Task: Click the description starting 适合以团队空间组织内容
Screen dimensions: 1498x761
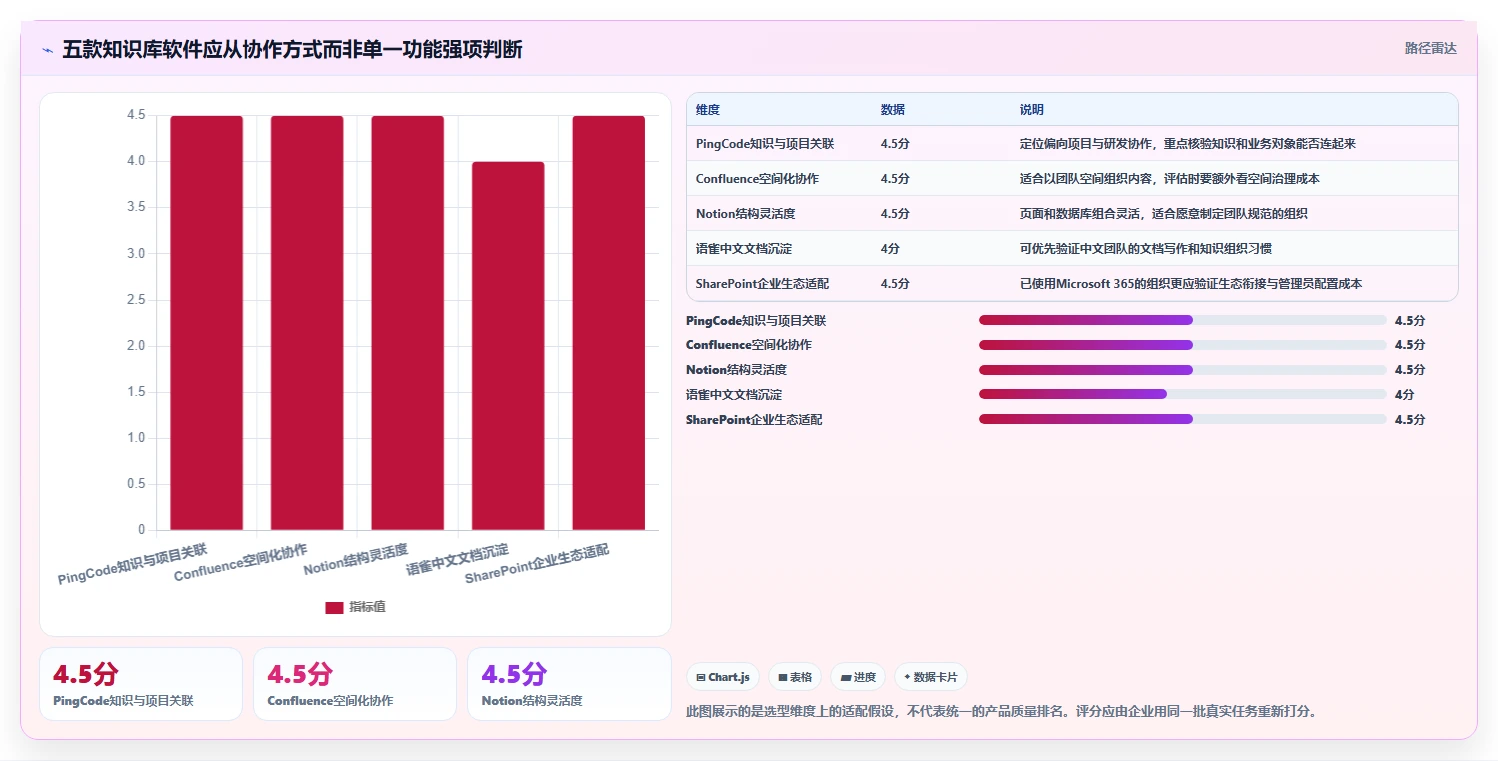Action: [x=1170, y=179]
